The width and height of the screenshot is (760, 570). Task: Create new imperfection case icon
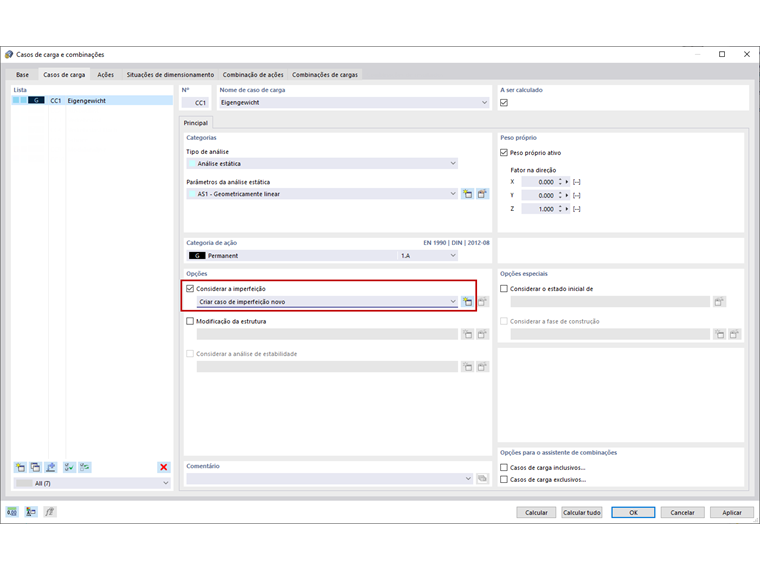coord(467,301)
